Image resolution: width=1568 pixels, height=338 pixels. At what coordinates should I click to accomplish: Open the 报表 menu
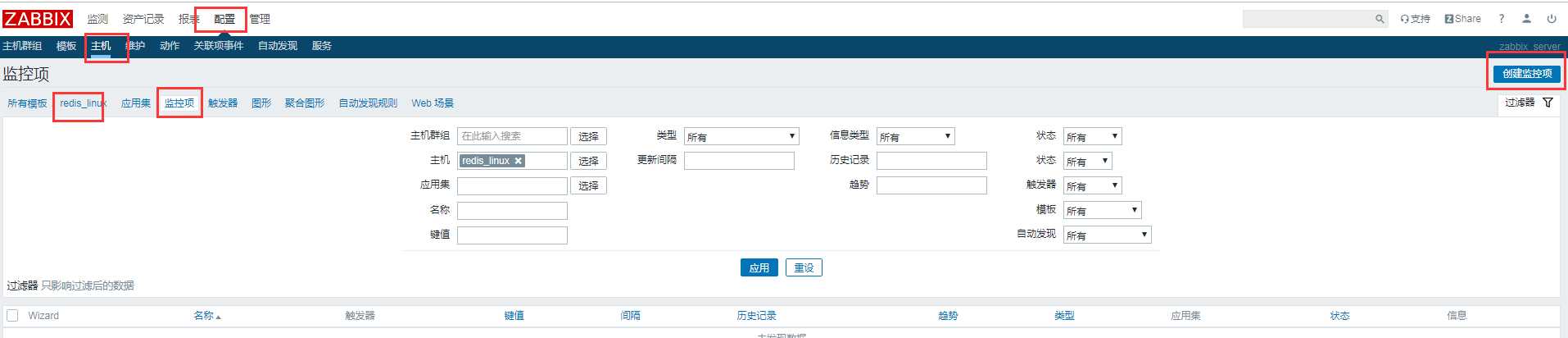188,19
